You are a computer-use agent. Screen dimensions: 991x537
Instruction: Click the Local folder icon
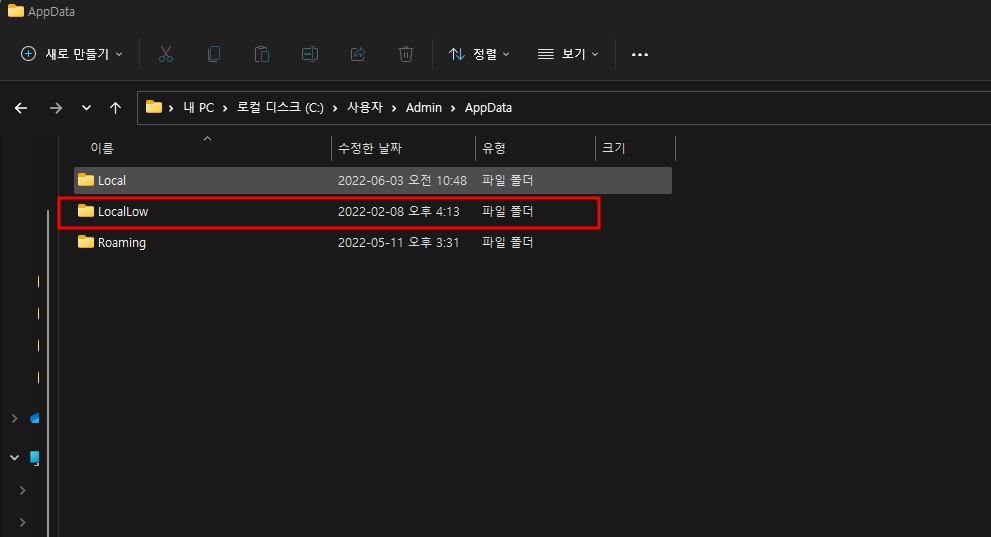[86, 180]
